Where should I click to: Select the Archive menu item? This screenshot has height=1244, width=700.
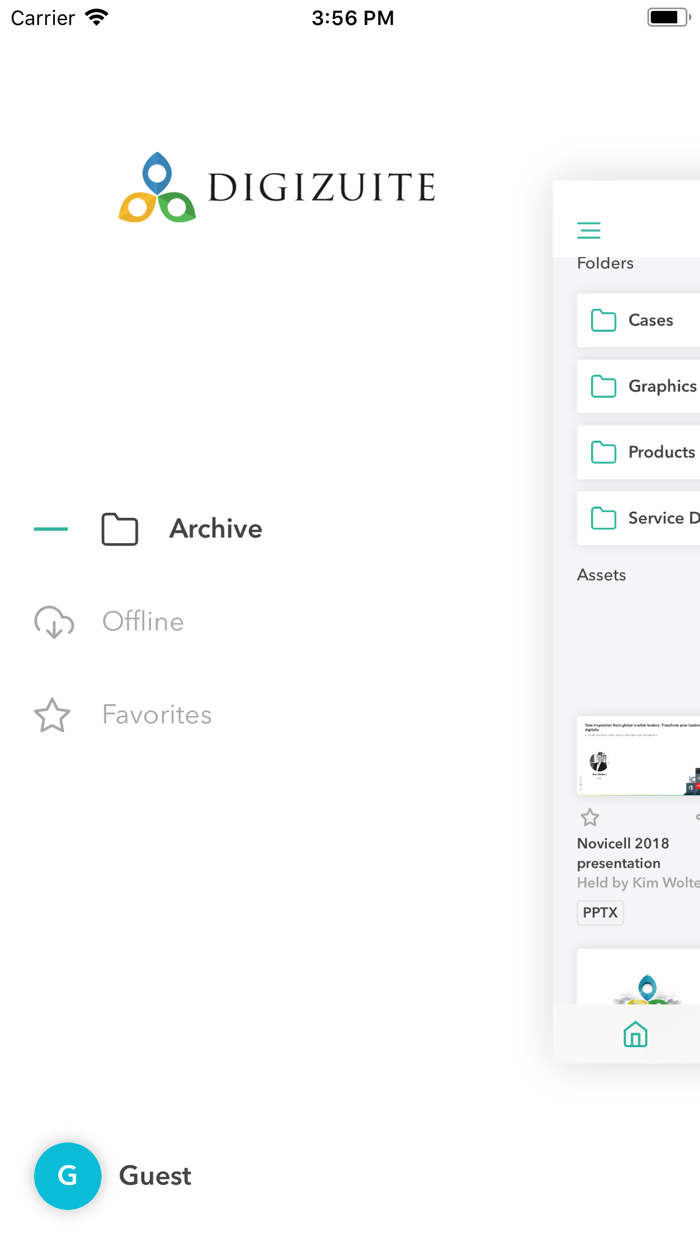pyautogui.click(x=215, y=529)
